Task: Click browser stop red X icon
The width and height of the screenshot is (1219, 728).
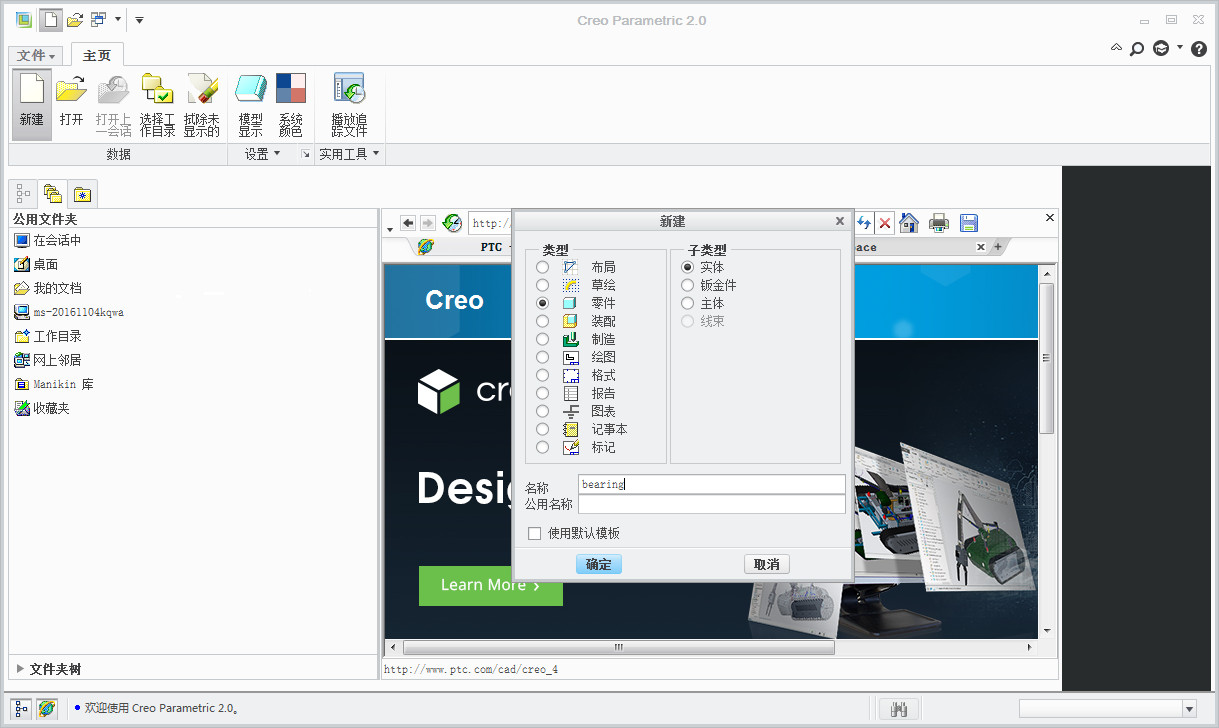Action: click(885, 223)
